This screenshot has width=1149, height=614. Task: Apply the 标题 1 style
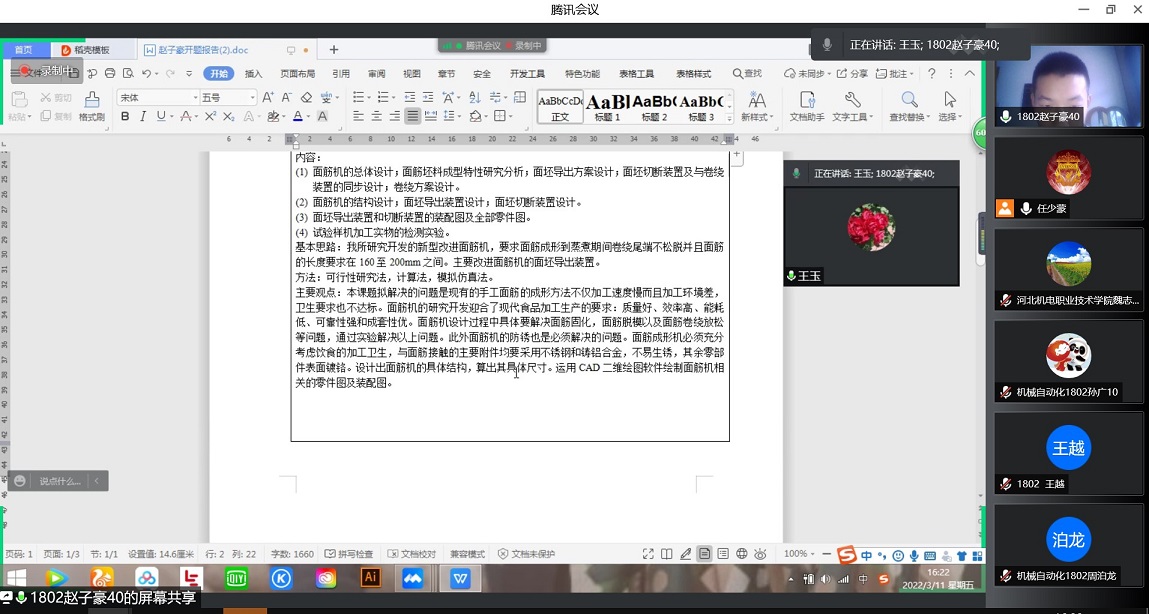607,107
